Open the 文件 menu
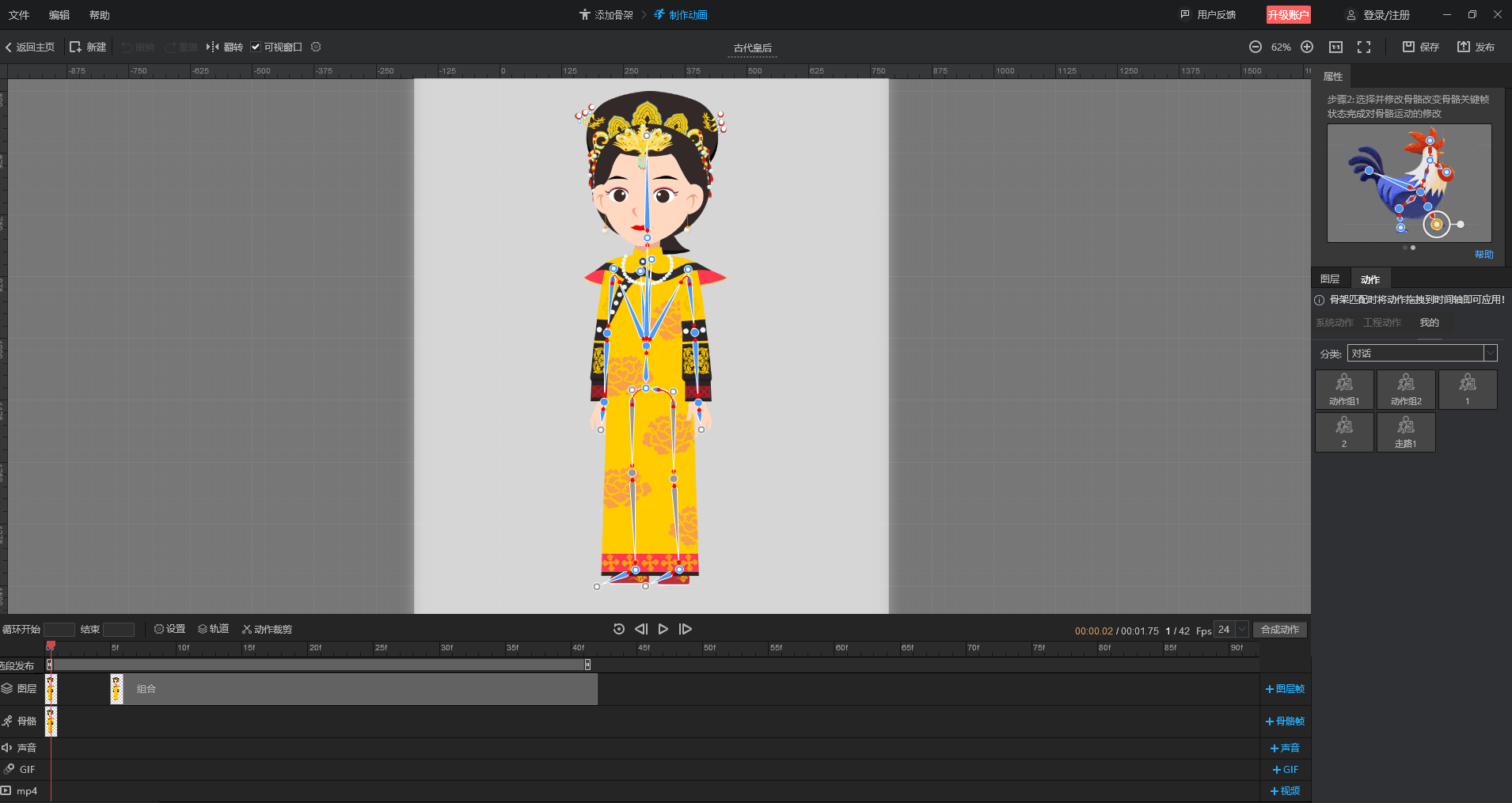 [19, 15]
